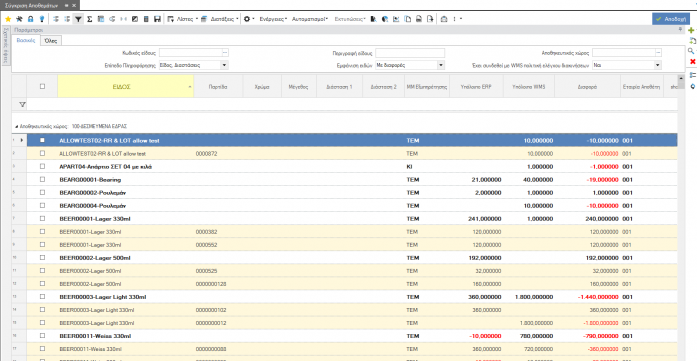Switch to the Όλες tab

coord(51,41)
